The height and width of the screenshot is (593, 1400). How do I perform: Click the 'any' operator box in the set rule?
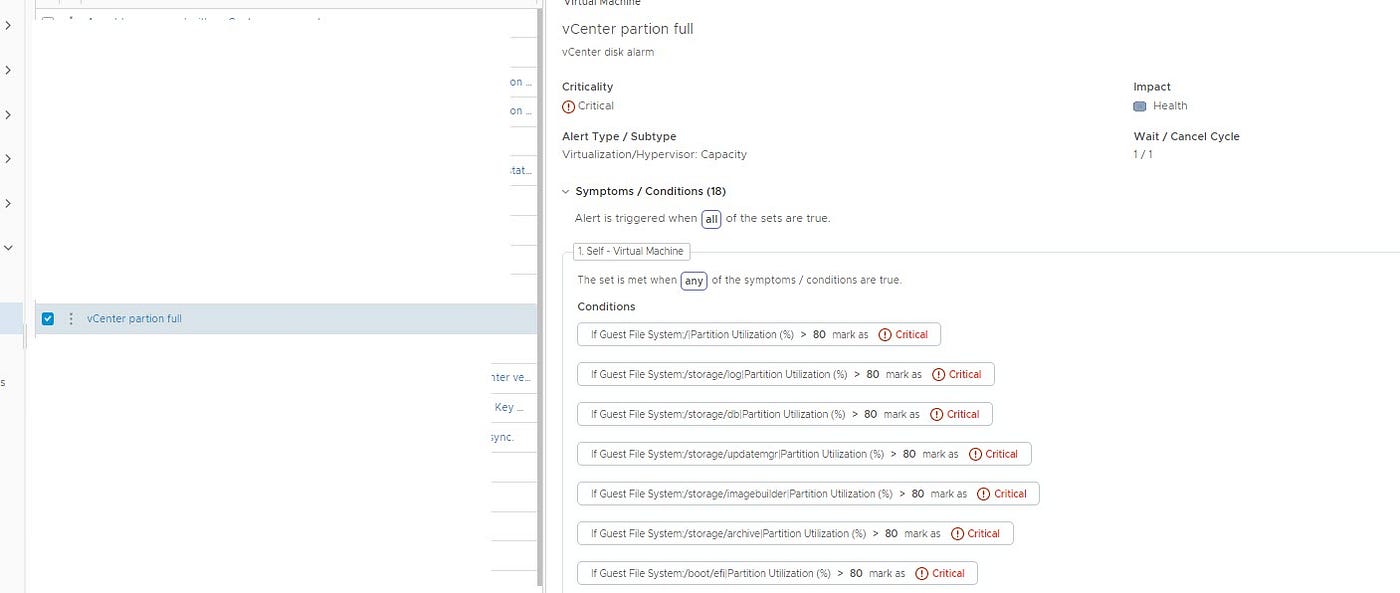click(x=694, y=281)
